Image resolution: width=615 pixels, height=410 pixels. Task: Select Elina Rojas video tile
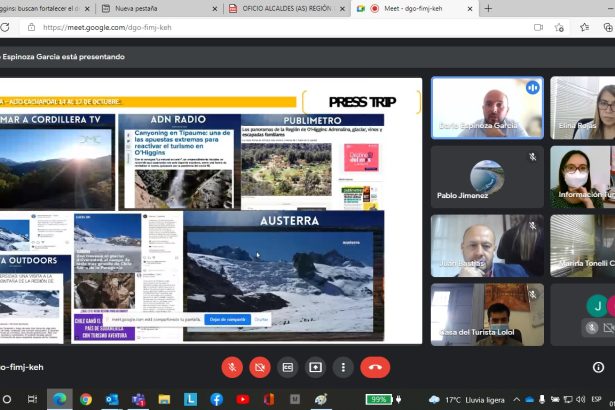(582, 108)
